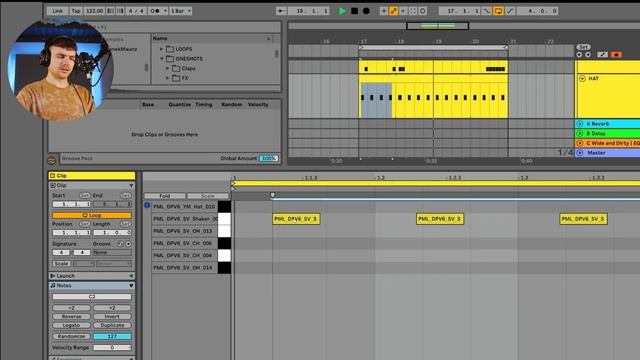
Task: Expand the Claps folder
Action: click(167, 69)
